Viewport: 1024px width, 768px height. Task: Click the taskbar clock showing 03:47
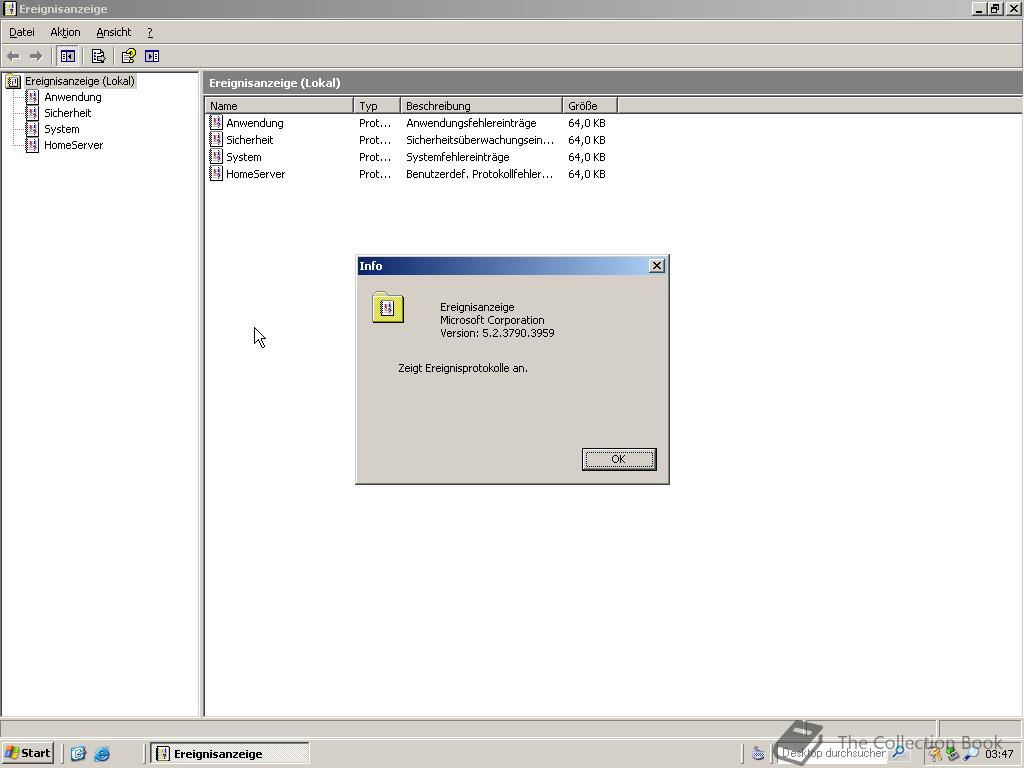point(999,754)
